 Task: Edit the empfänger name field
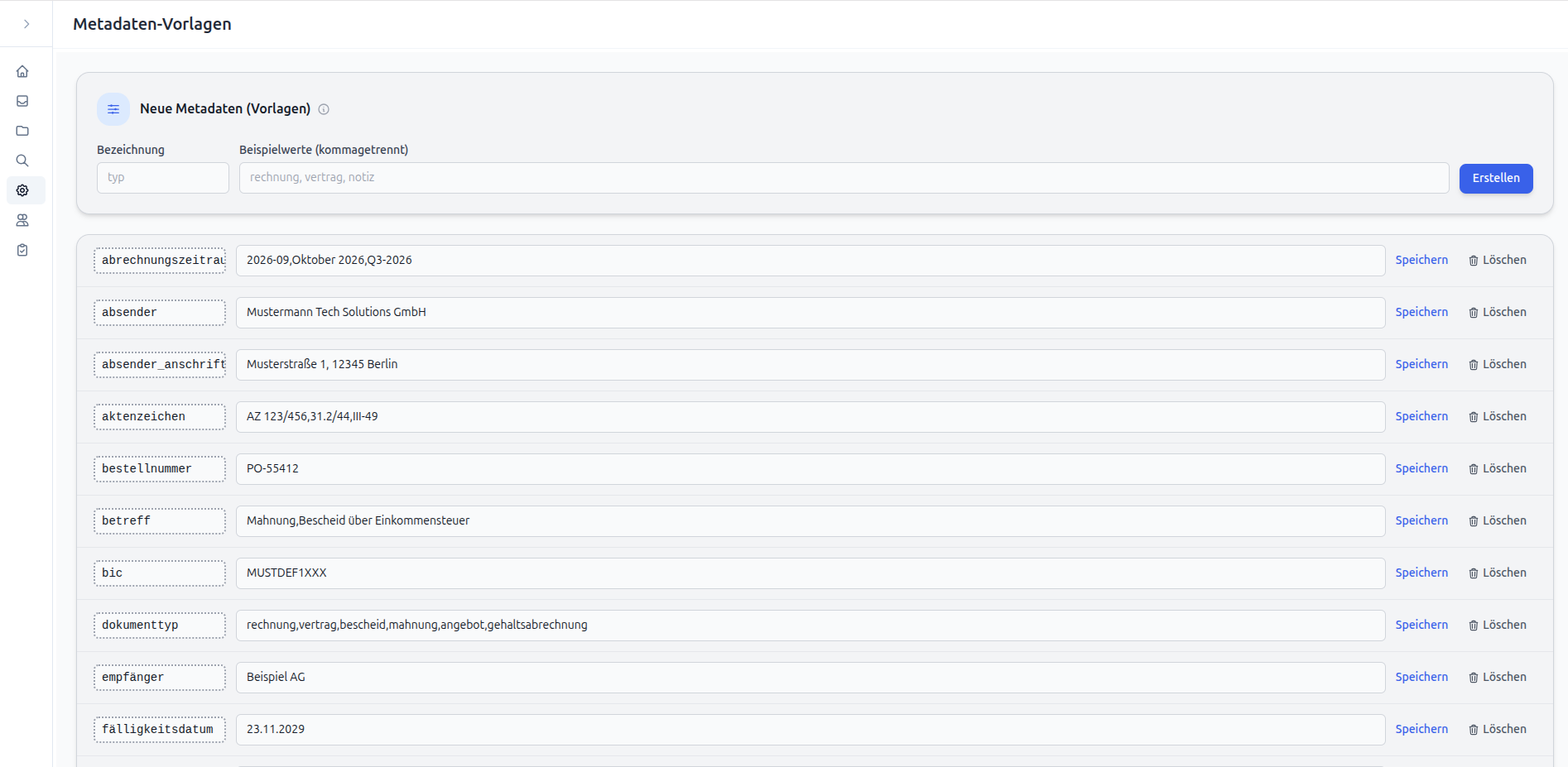[160, 678]
